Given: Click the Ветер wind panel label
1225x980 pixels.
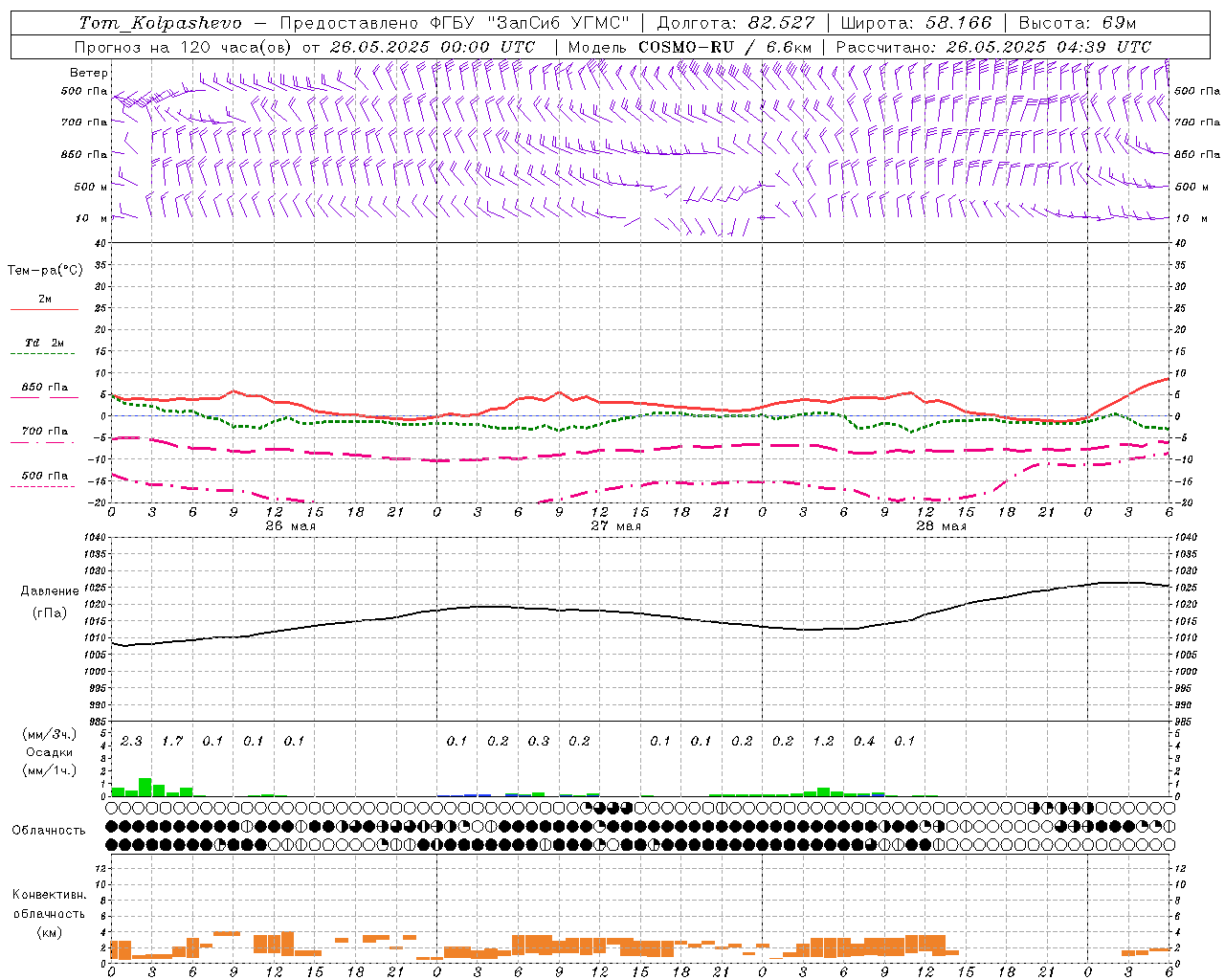Looking at the screenshot, I should [x=89, y=73].
